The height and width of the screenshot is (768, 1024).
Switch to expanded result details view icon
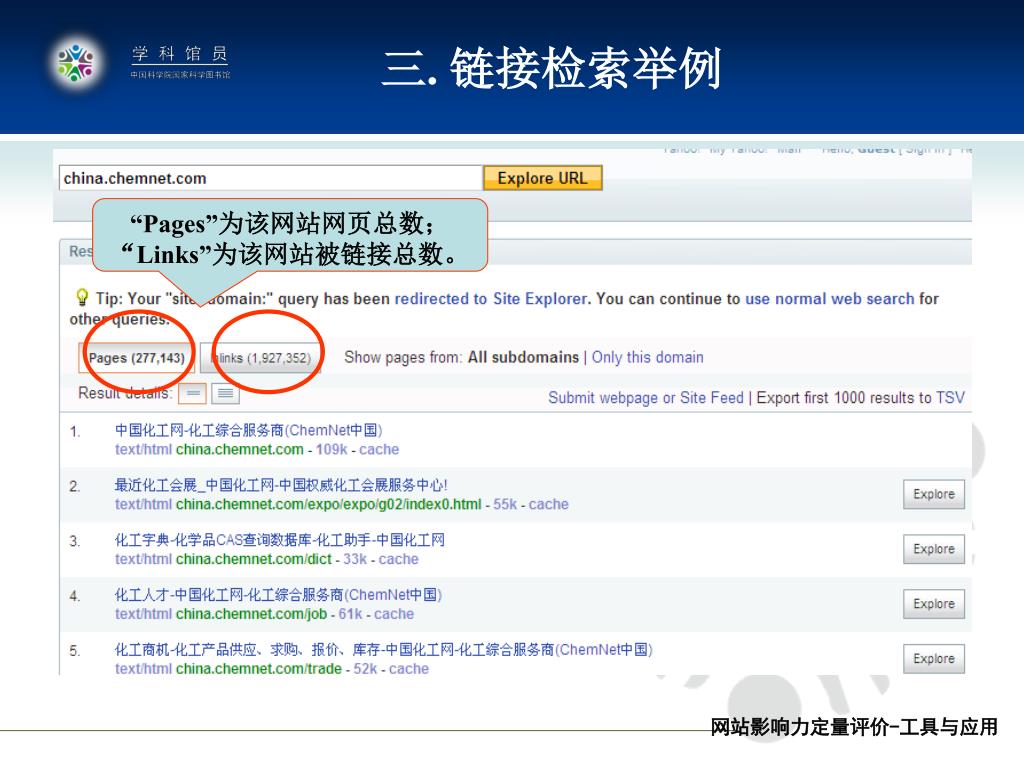tap(225, 393)
